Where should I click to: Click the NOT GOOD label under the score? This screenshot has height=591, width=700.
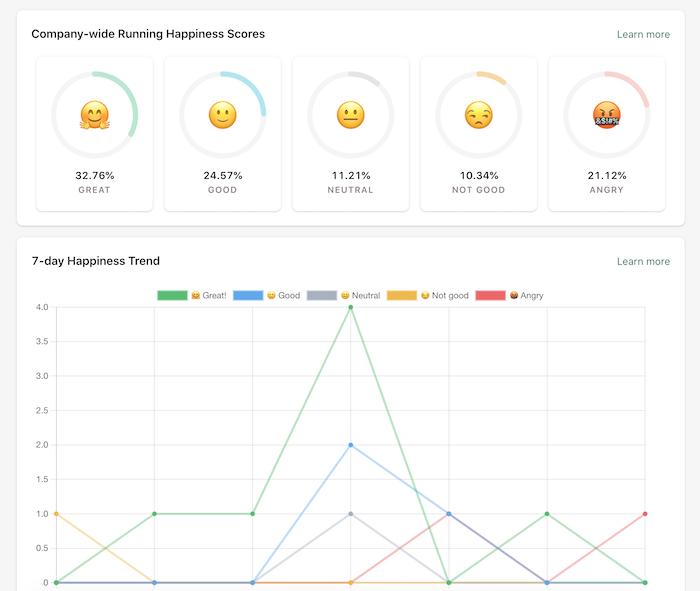[479, 190]
